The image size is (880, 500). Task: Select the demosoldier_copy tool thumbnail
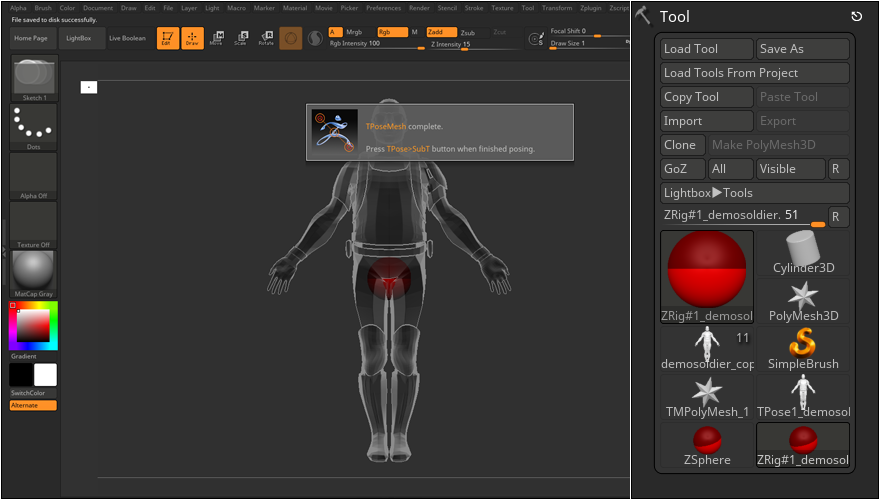pos(707,349)
